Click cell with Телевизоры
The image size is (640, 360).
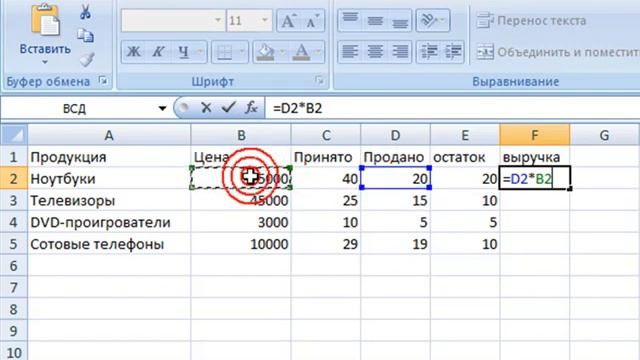pyautogui.click(x=109, y=200)
